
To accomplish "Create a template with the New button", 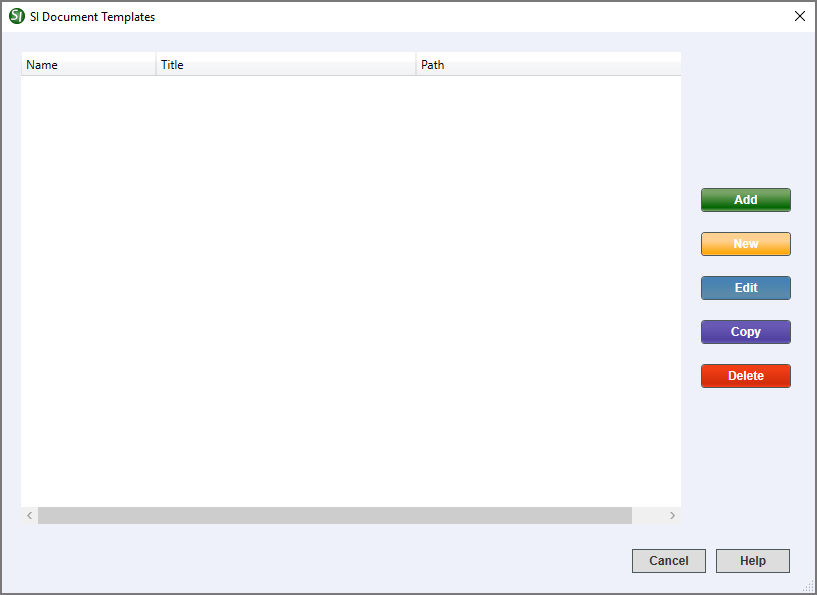I will coord(746,244).
